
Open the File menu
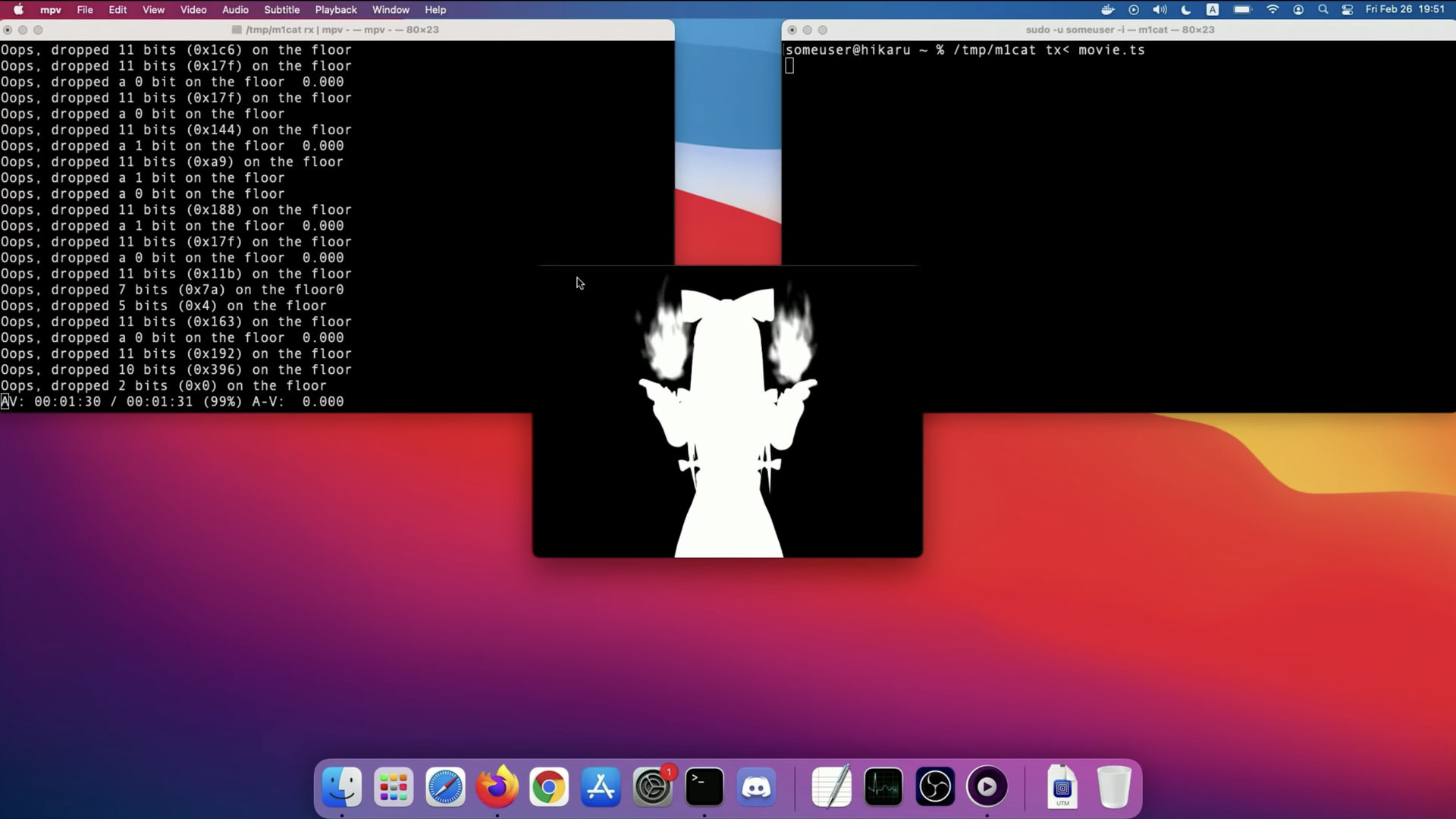click(x=85, y=10)
